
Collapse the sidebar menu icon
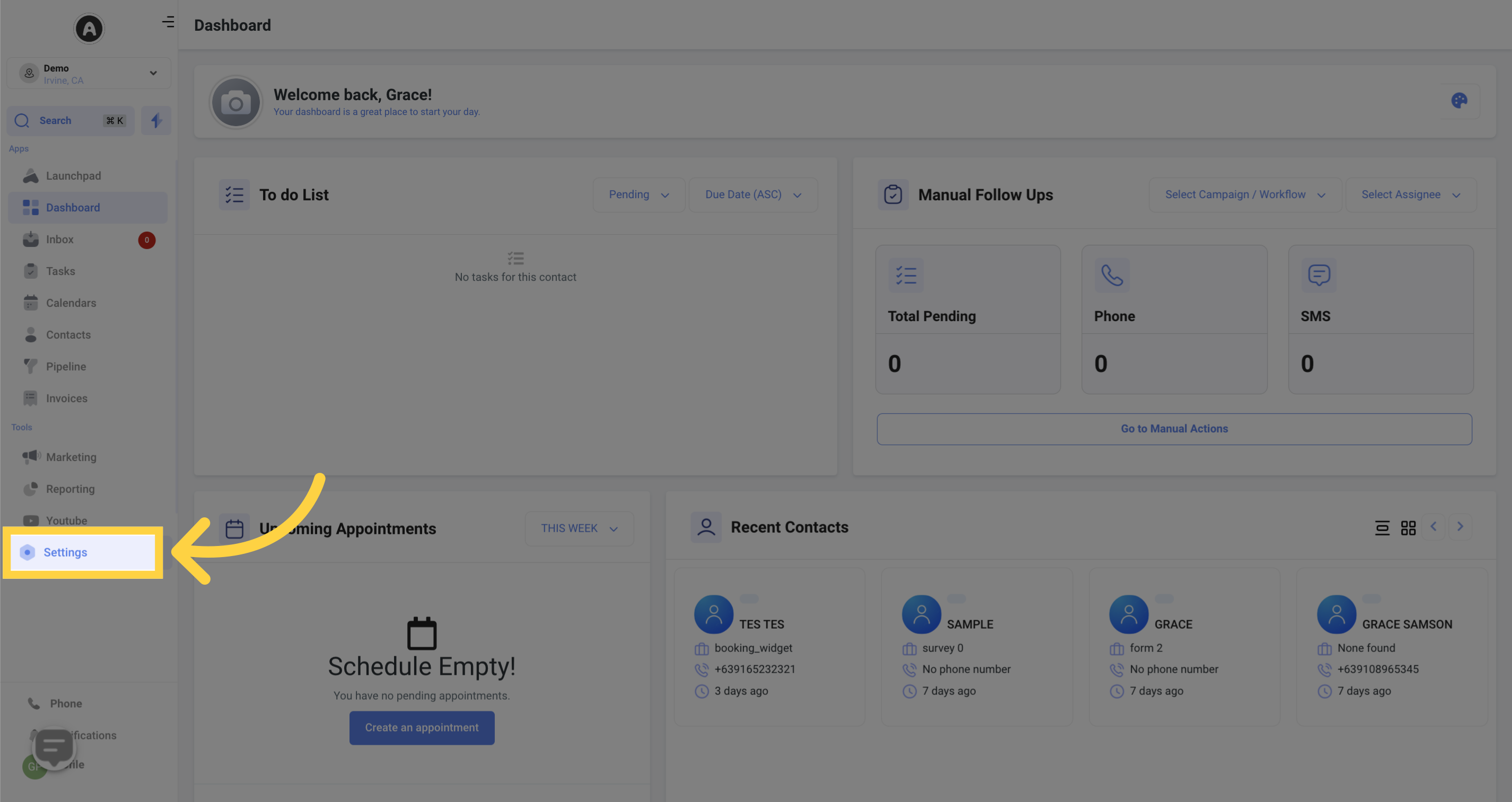coord(169,22)
